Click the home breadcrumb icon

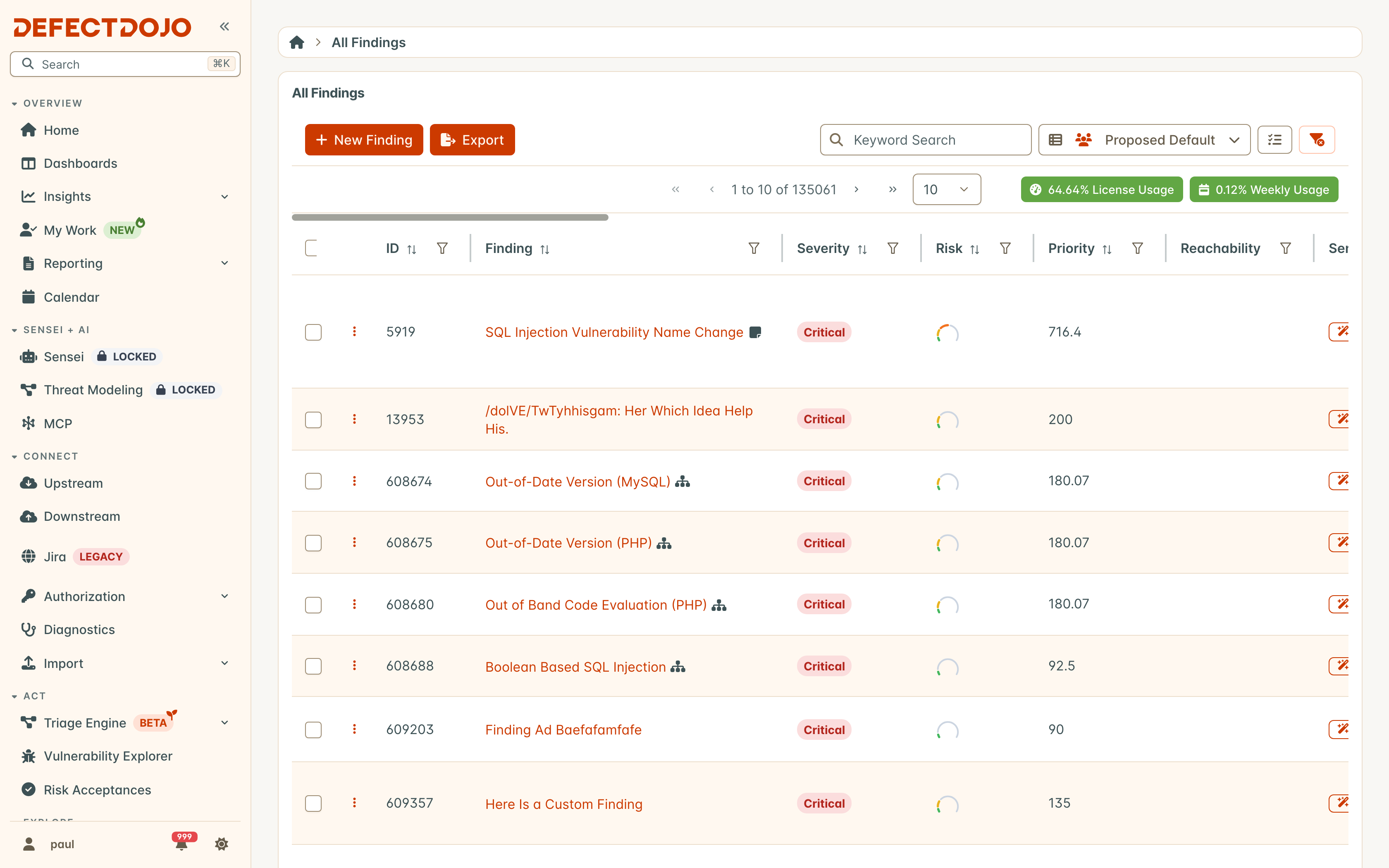[297, 43]
